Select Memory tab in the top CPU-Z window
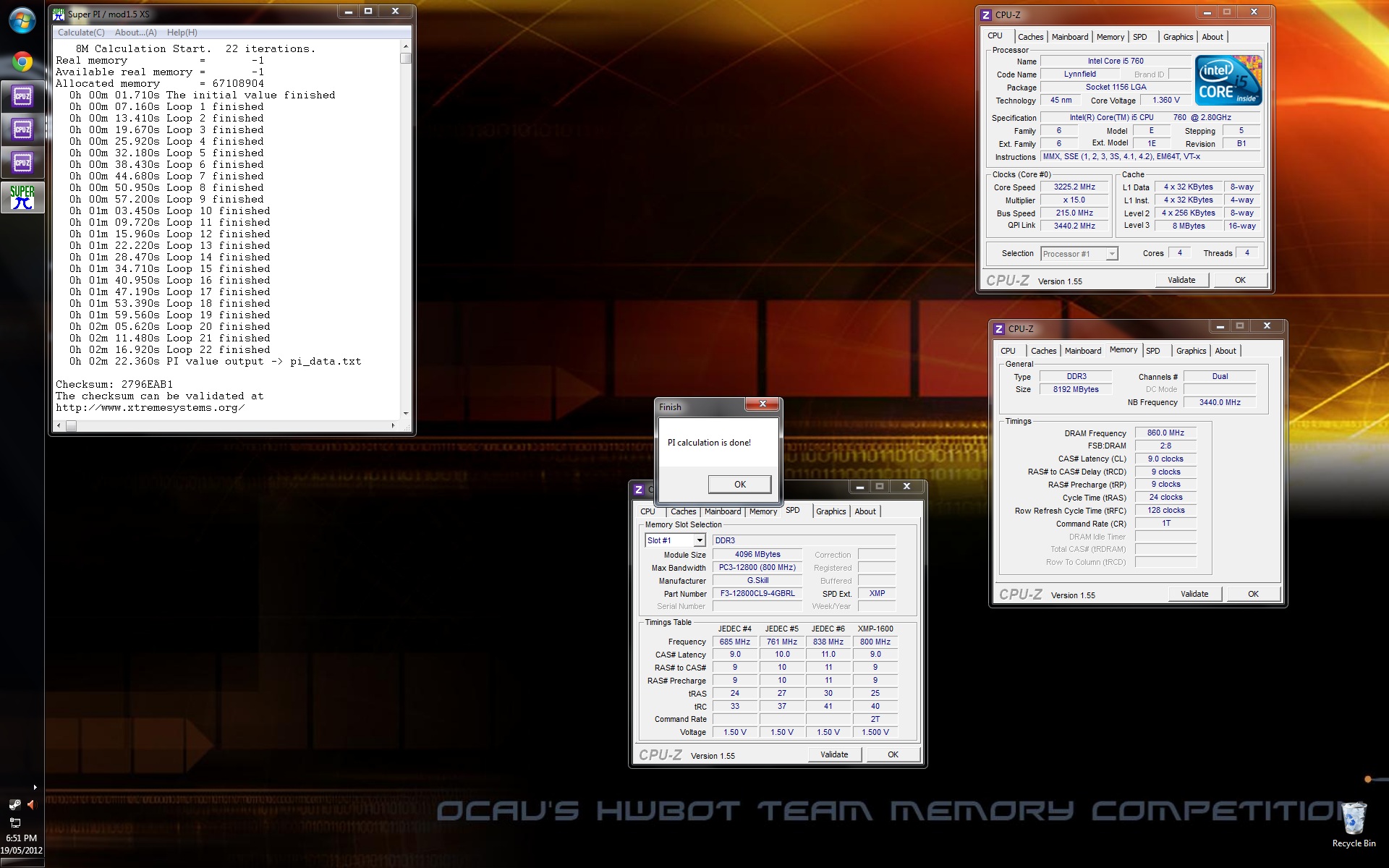This screenshot has width=1389, height=868. pyautogui.click(x=1110, y=37)
